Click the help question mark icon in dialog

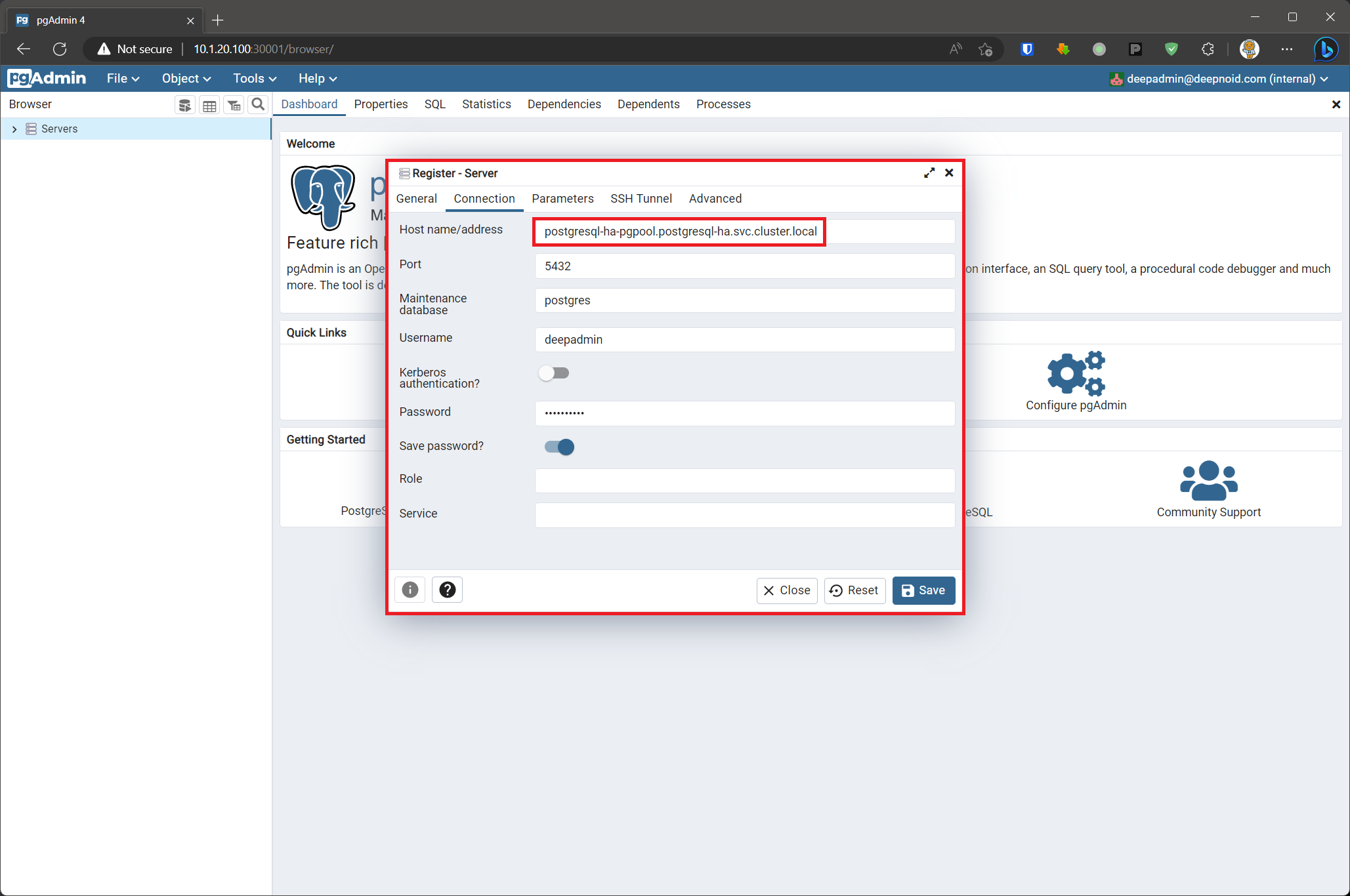coord(448,590)
